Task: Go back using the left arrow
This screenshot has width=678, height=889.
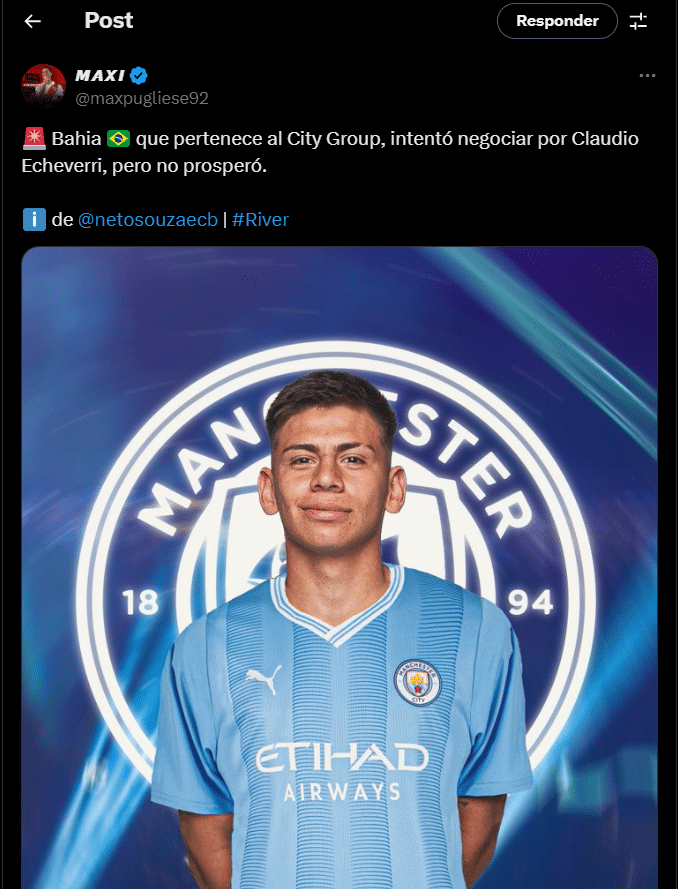Action: [x=32, y=21]
